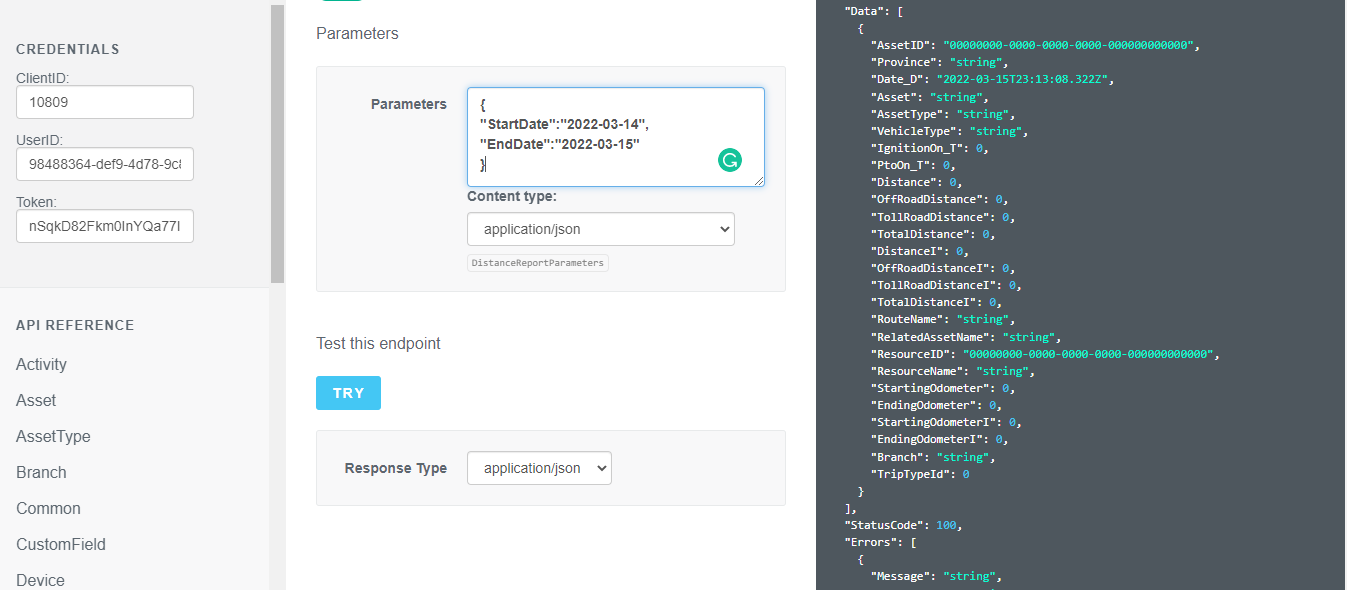Click the resize handle of Parameters textarea
Viewport: 1347px width, 590px height.
759,181
